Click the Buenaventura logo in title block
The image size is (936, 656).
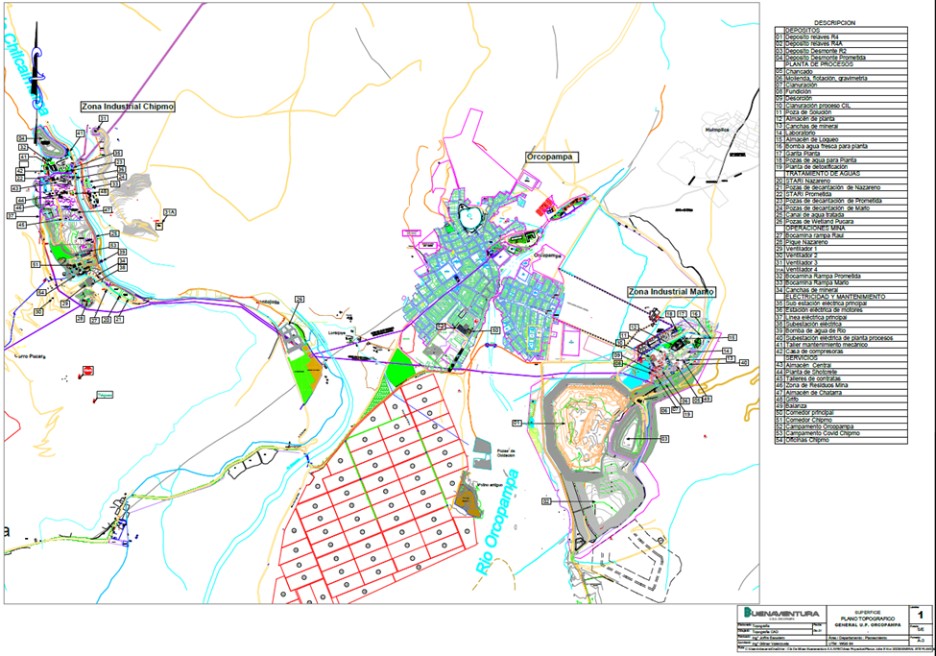779,613
